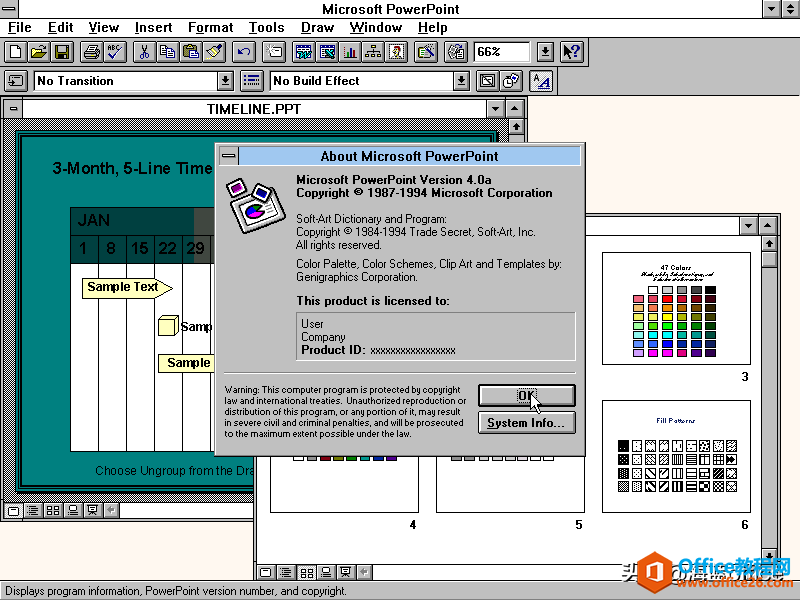Screen dimensions: 800x600
Task: Open the No Transition dropdown
Action: pos(227,80)
